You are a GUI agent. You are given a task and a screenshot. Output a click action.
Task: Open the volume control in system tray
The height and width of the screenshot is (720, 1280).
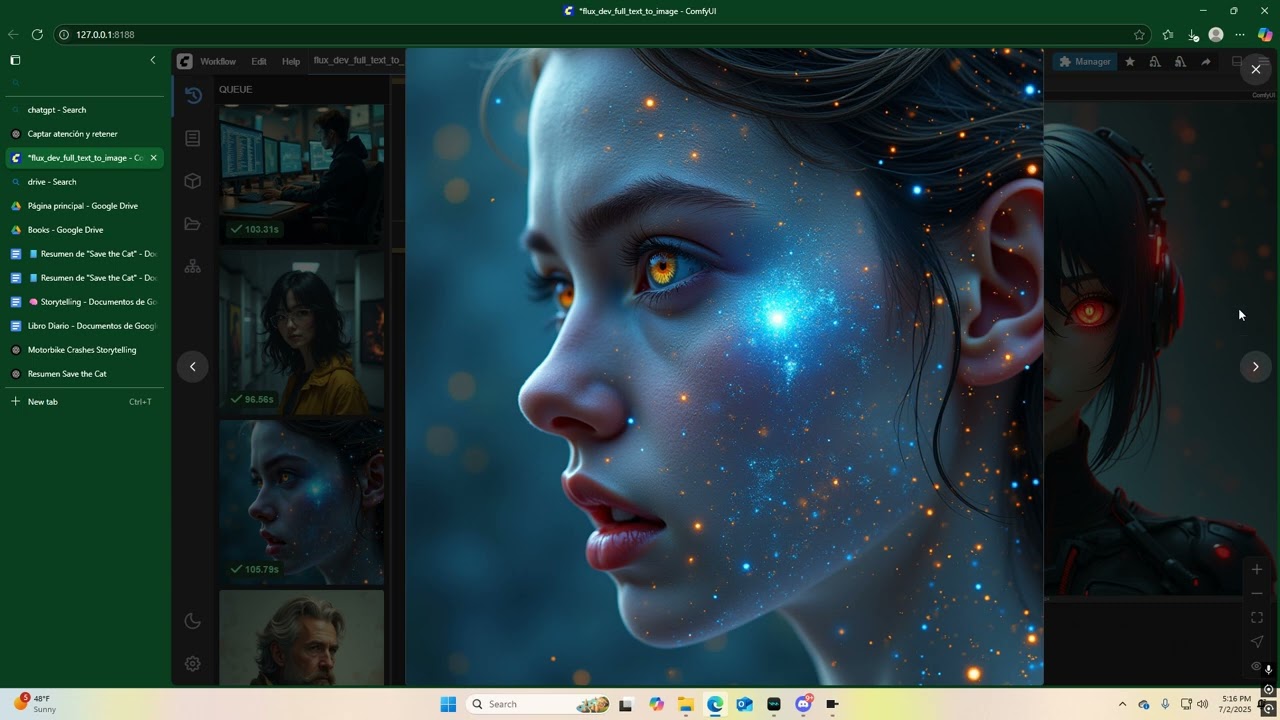[x=1202, y=704]
